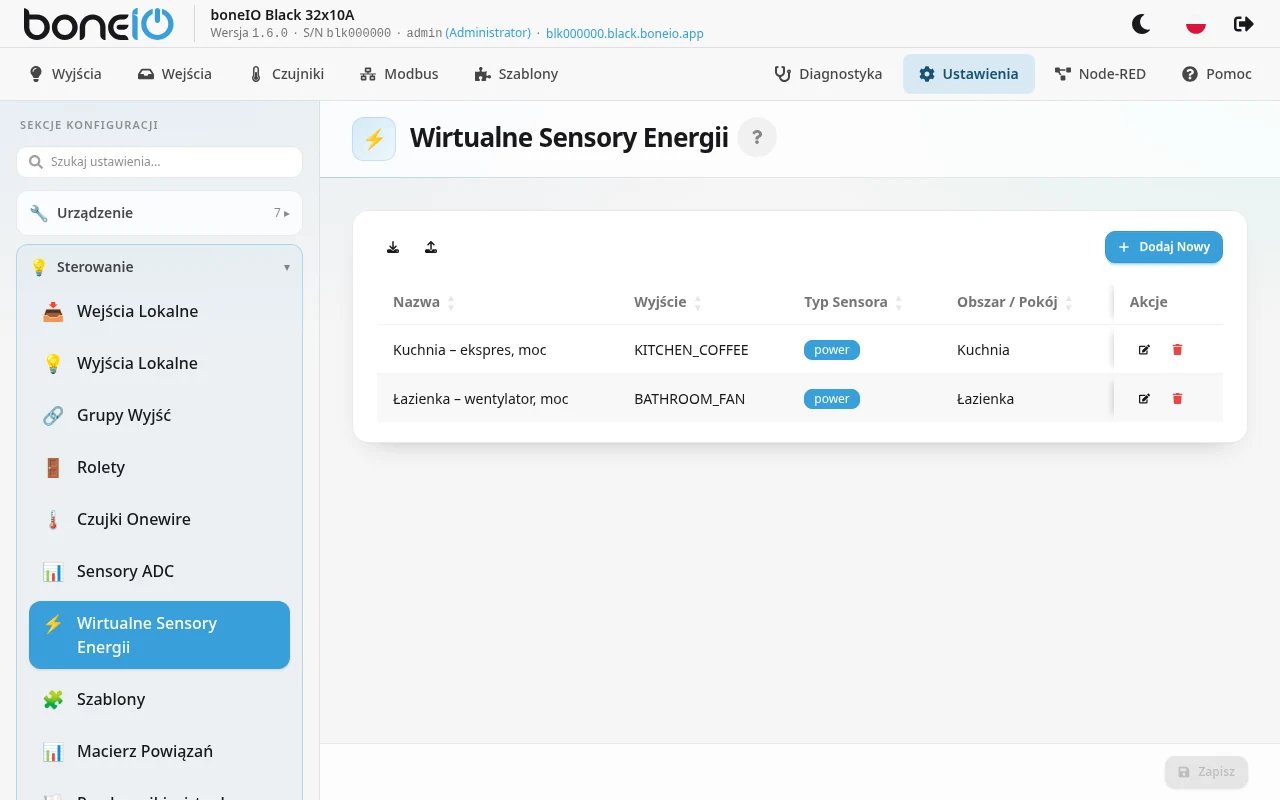Open Wejścia Lokalne in sidebar
The image size is (1280, 800).
point(159,311)
